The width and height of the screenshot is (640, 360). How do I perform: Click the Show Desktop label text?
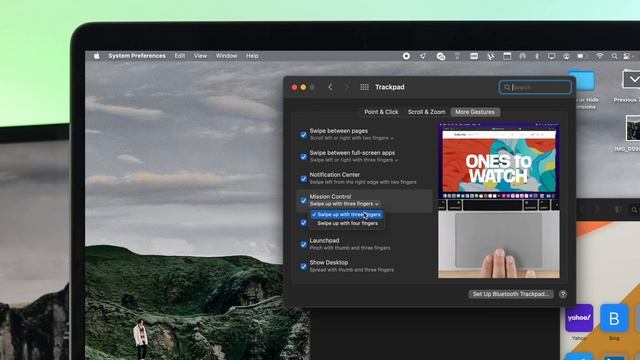pyautogui.click(x=329, y=262)
